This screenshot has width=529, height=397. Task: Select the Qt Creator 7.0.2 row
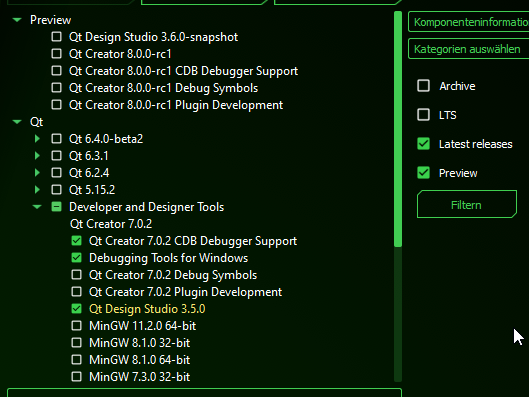(x=111, y=224)
